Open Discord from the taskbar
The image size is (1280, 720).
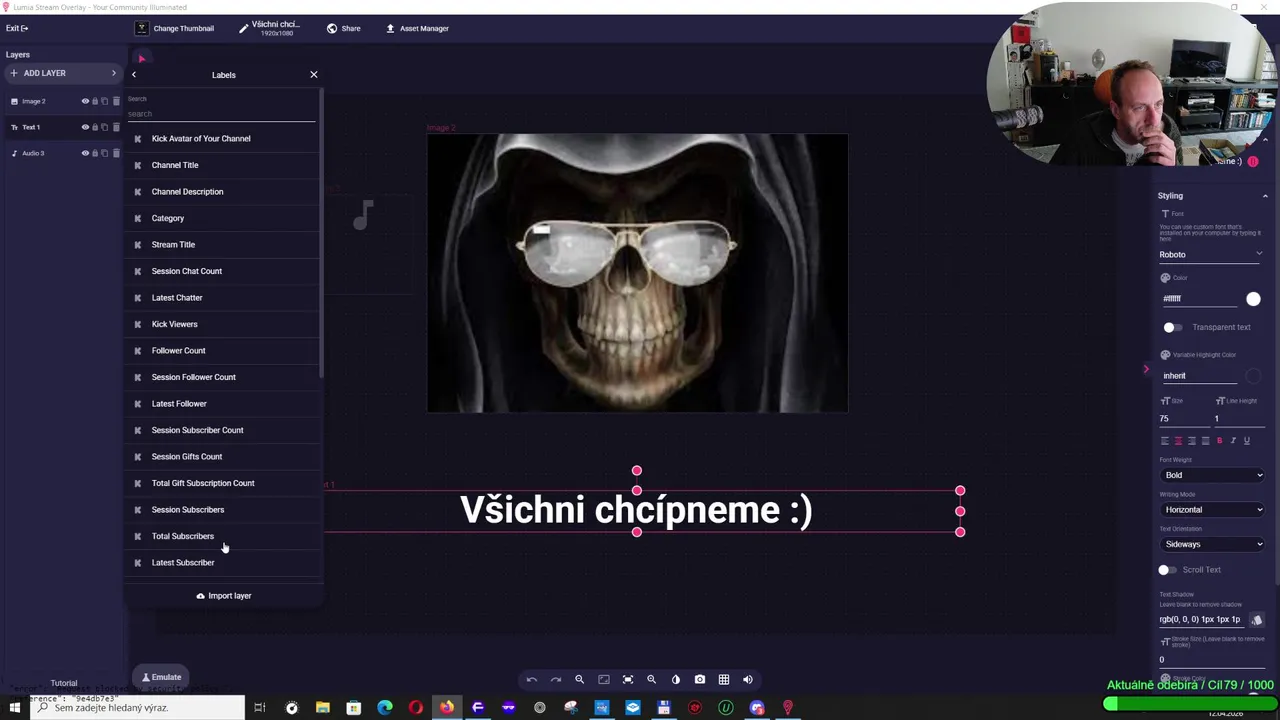coord(757,708)
